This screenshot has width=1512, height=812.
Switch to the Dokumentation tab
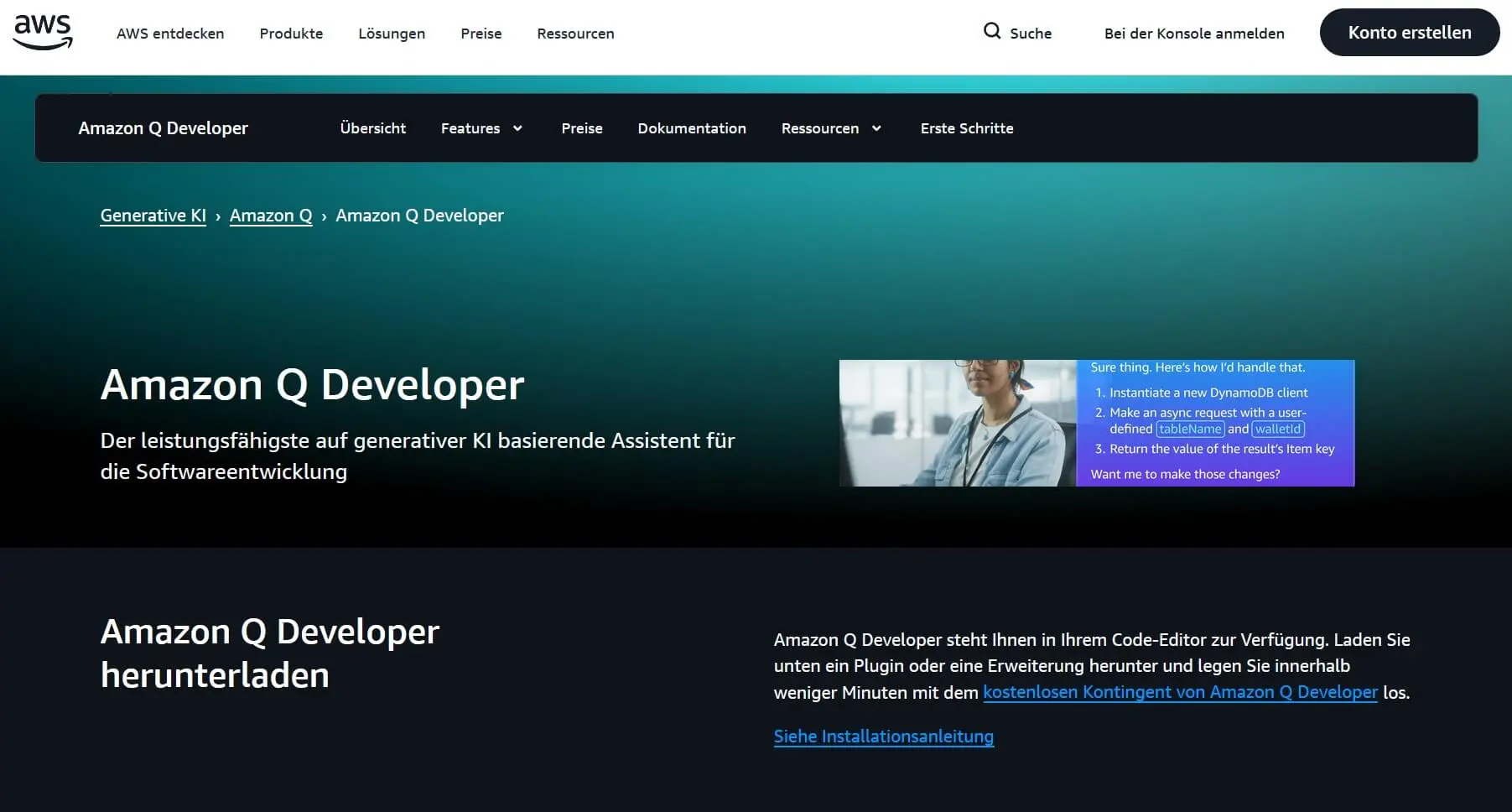692,128
